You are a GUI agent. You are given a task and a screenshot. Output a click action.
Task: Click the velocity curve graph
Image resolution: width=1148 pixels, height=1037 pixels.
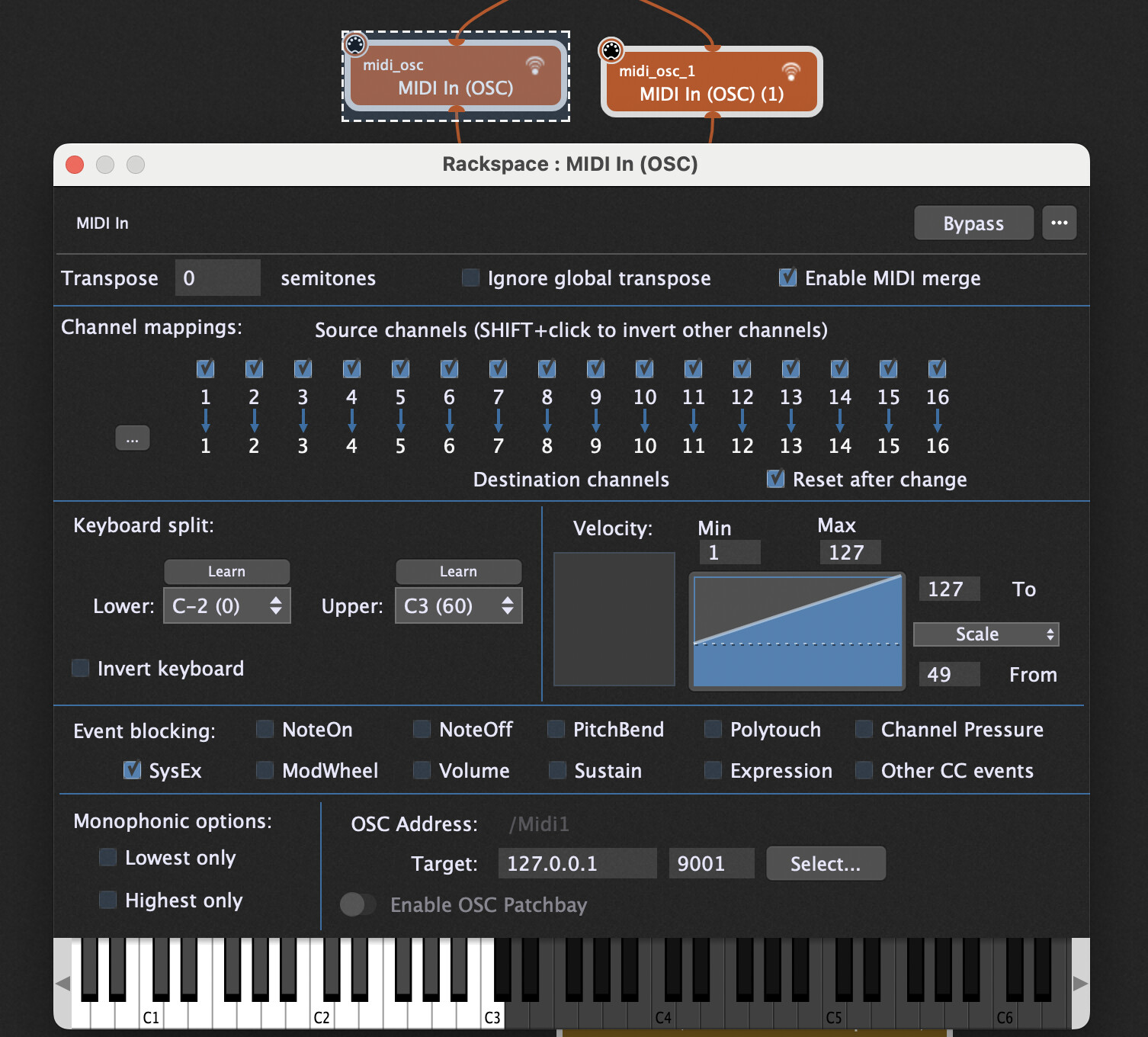(x=797, y=631)
